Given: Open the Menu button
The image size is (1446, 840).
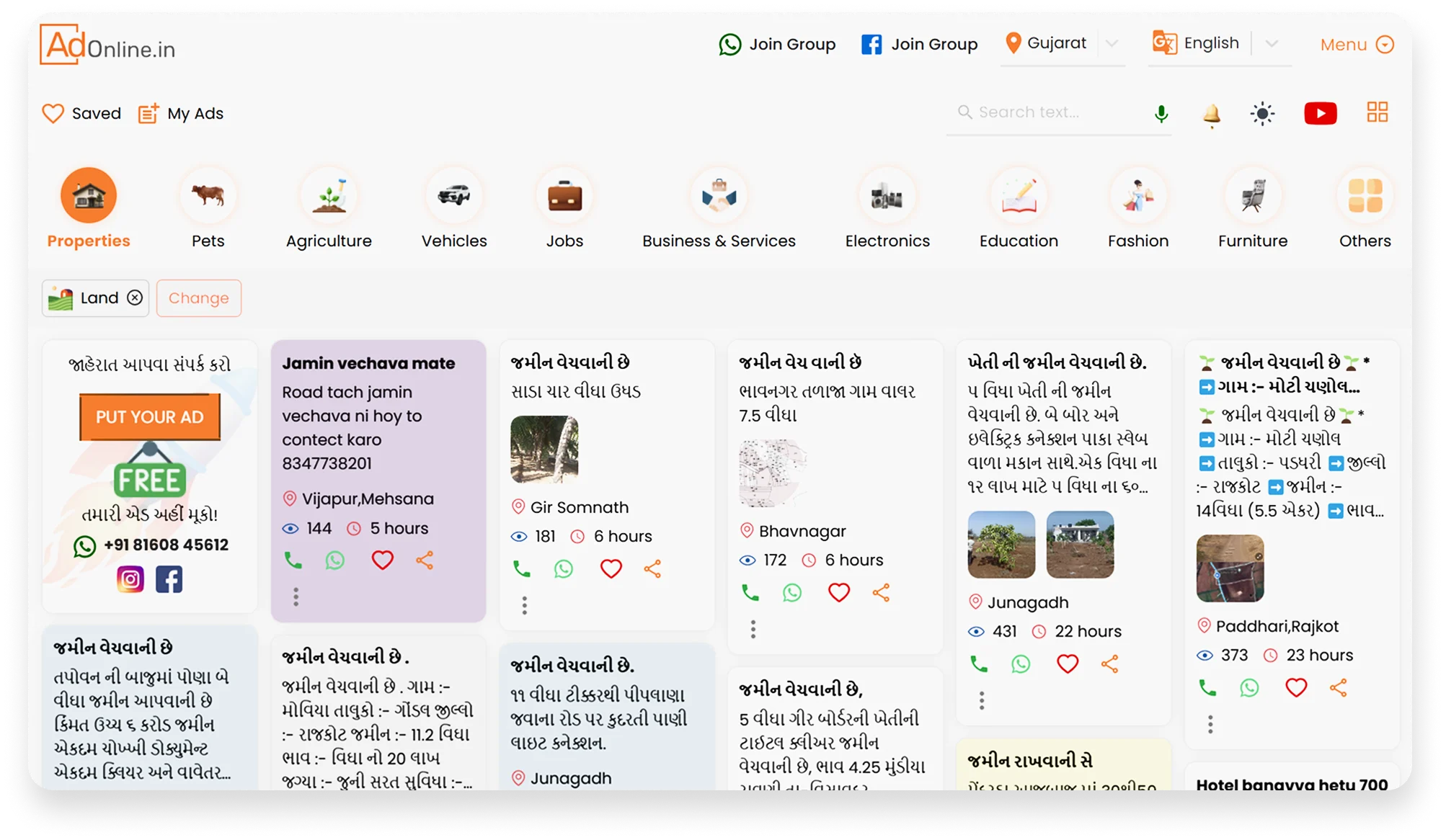Looking at the screenshot, I should pyautogui.click(x=1357, y=45).
